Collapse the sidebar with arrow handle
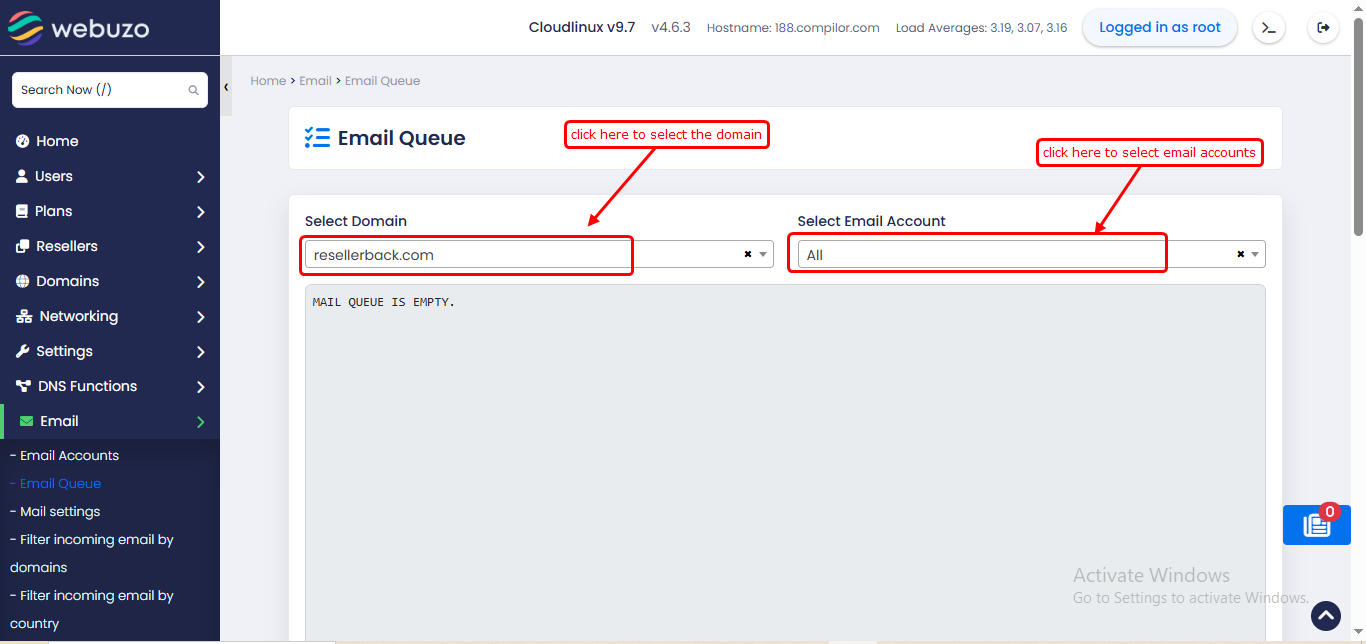The width and height of the screenshot is (1366, 644). click(x=226, y=88)
